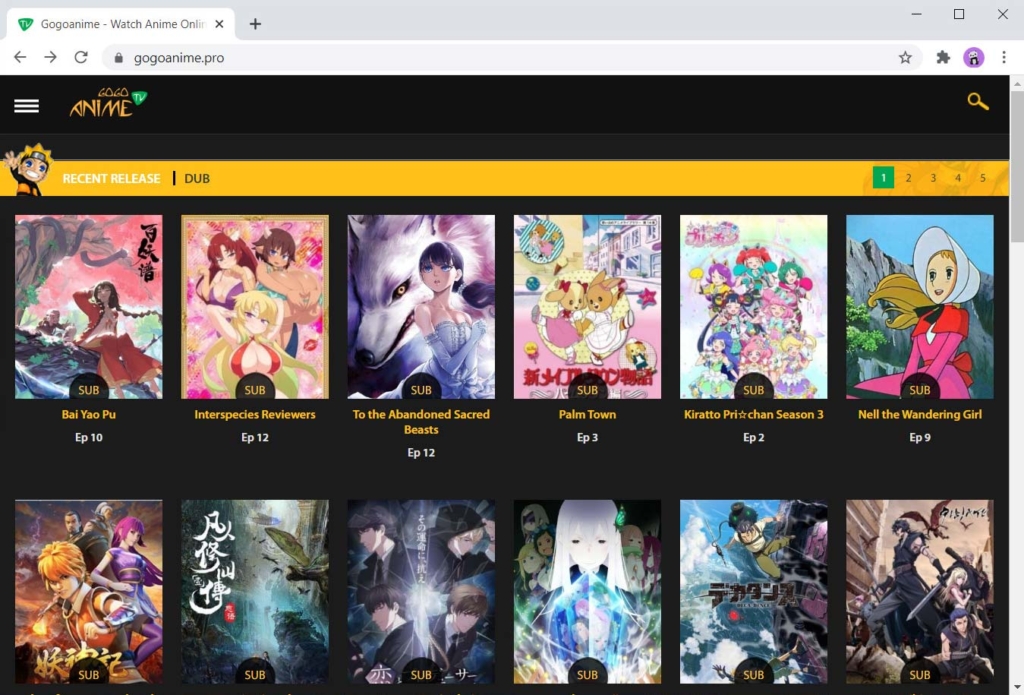Switch to the RECENT RELEASE tab
Screen dimensions: 1024x695
[111, 178]
